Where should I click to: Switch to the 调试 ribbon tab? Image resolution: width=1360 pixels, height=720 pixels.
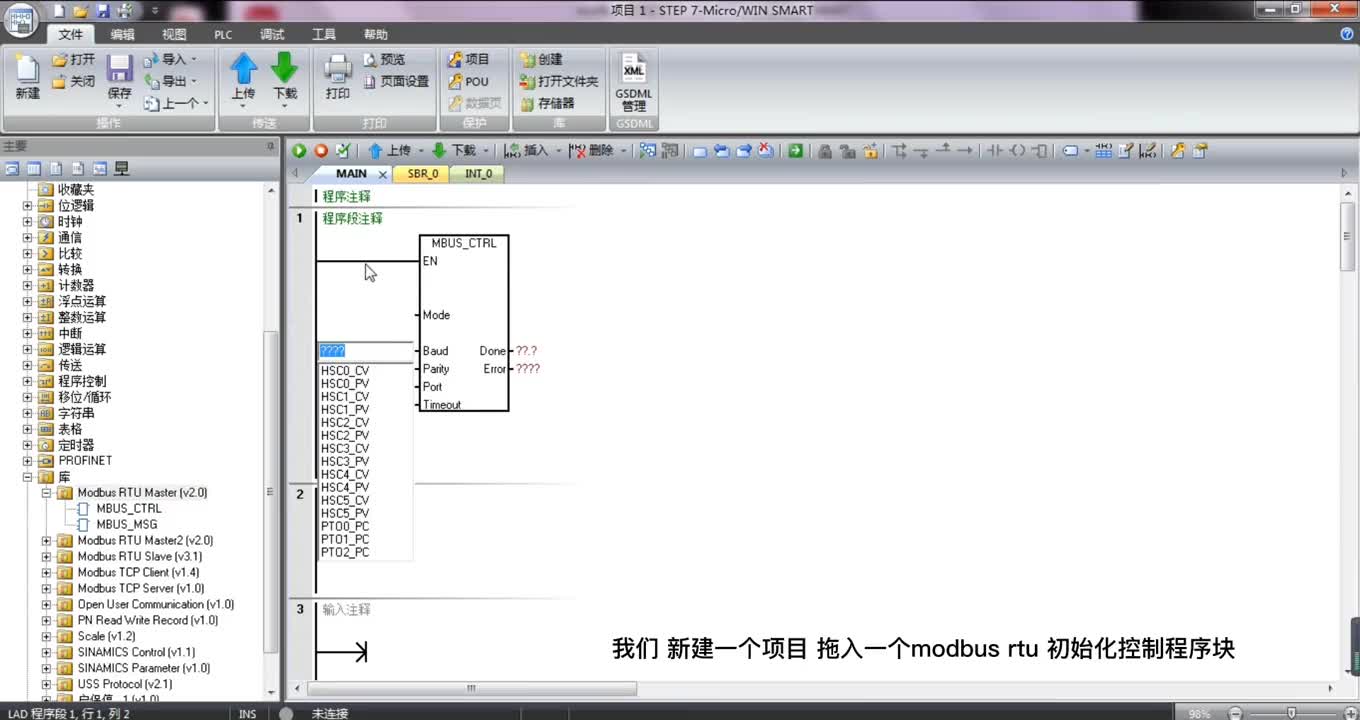click(x=272, y=34)
